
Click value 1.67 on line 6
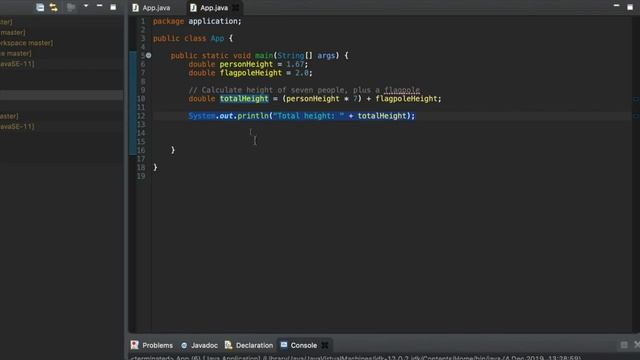pyautogui.click(x=295, y=64)
